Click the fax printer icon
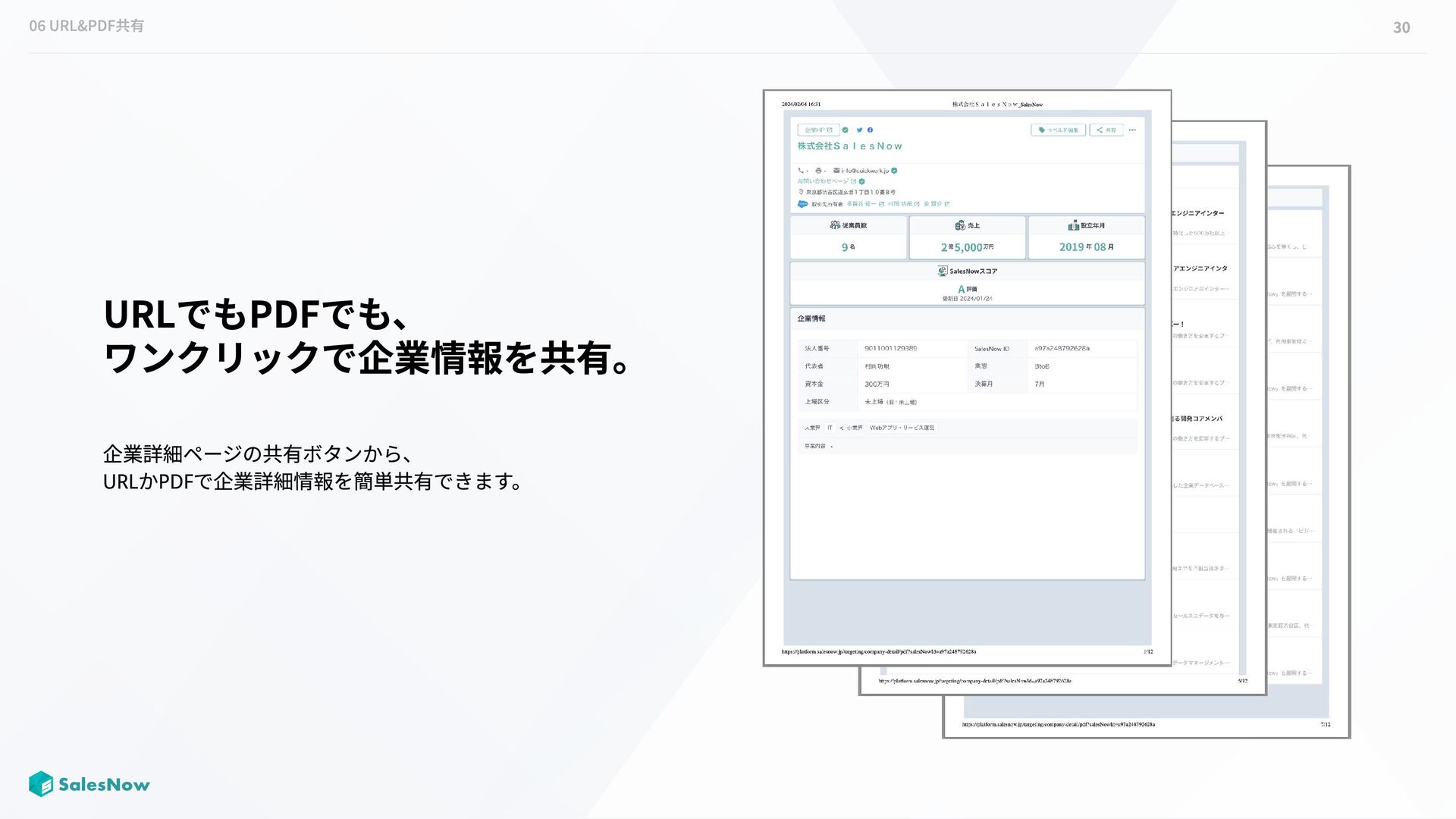This screenshot has width=1456, height=819. (x=818, y=171)
